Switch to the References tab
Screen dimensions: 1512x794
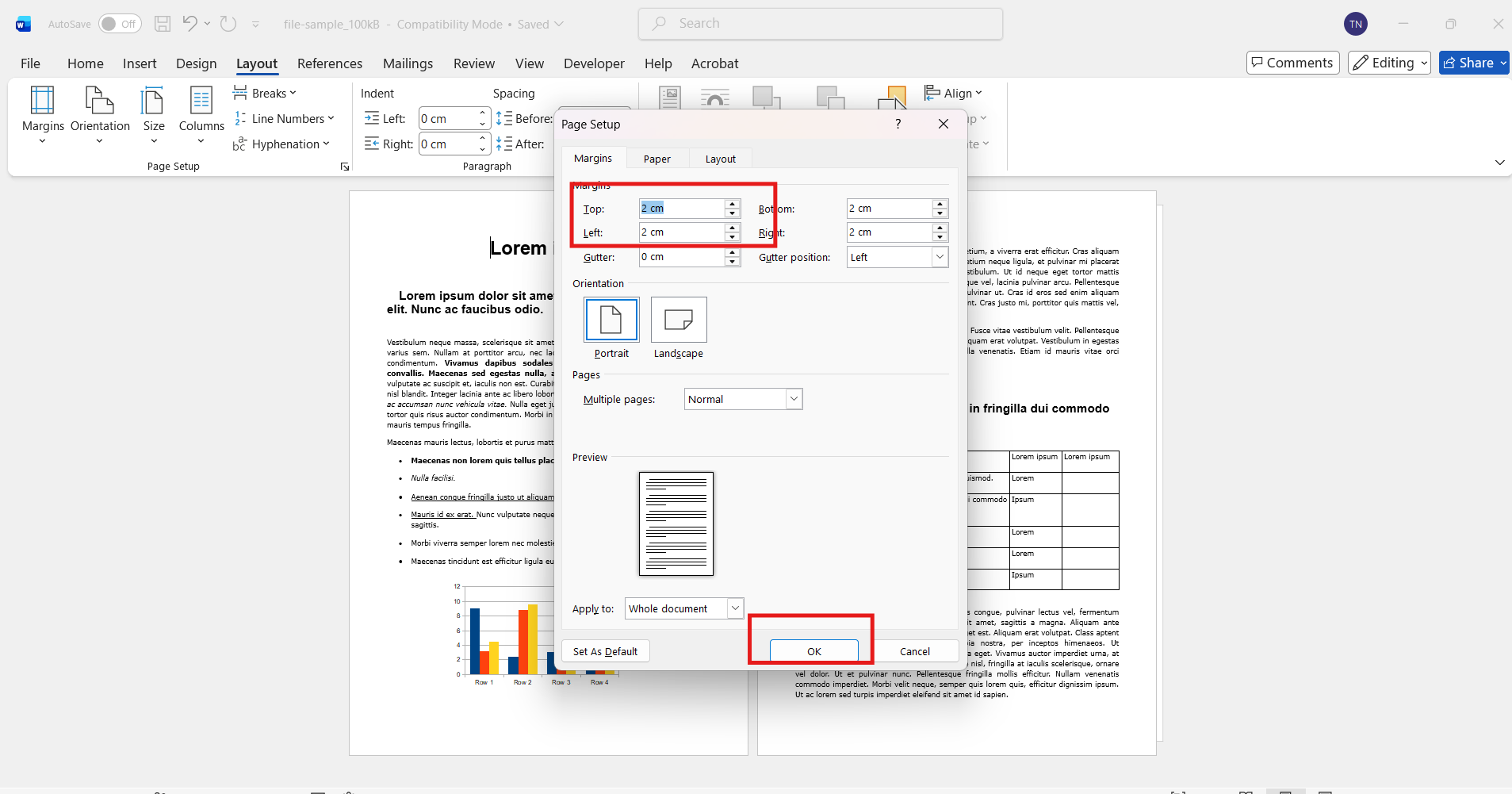click(330, 63)
